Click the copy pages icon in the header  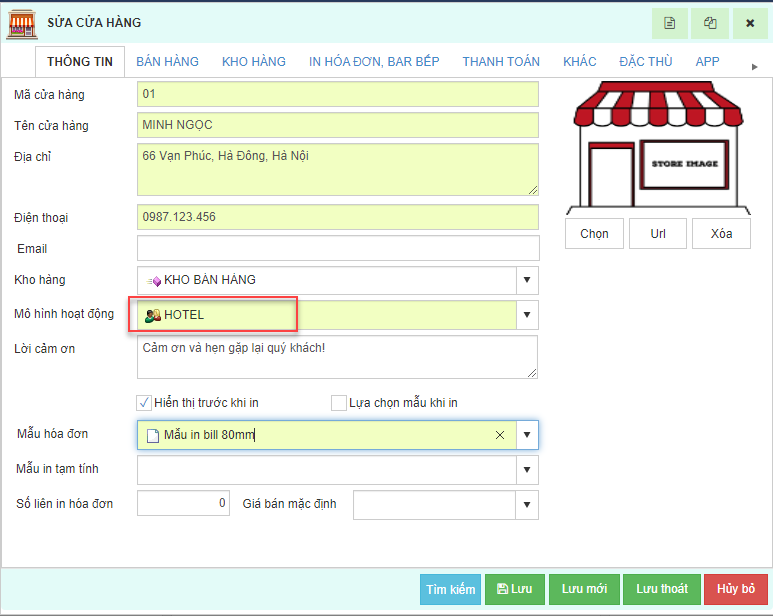[x=710, y=23]
